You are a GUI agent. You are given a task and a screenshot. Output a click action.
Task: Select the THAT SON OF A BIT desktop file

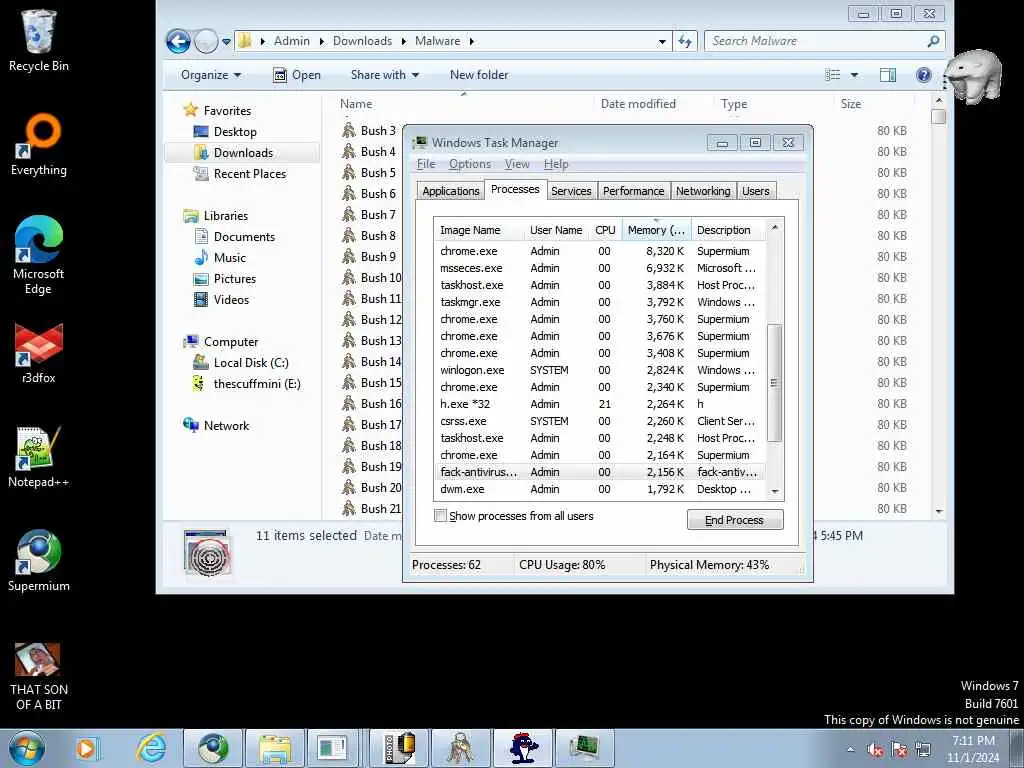[x=39, y=677]
